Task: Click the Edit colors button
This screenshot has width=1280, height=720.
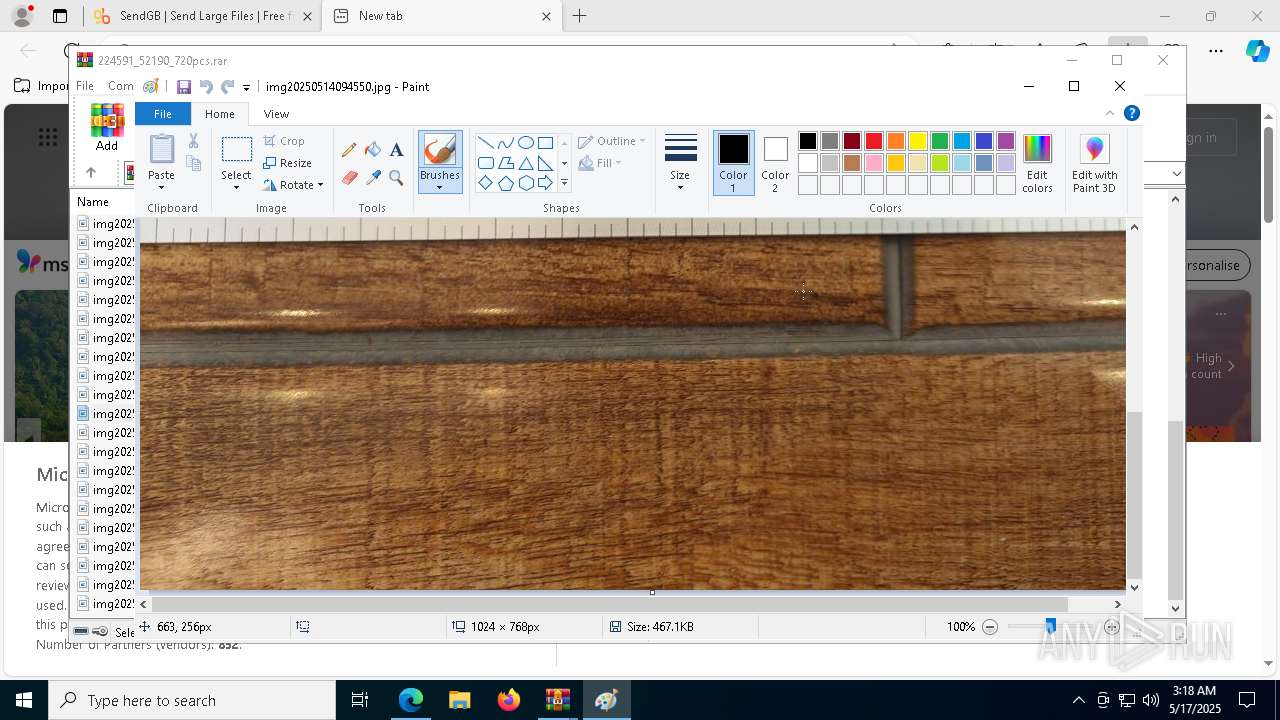Action: coord(1037,163)
